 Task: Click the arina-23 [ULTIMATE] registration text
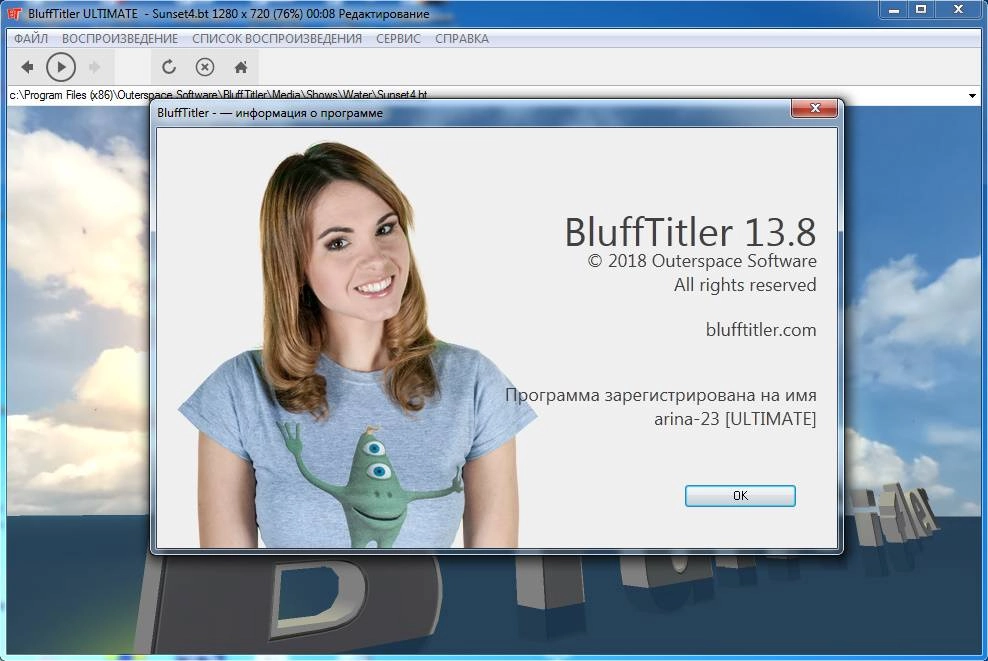[735, 418]
